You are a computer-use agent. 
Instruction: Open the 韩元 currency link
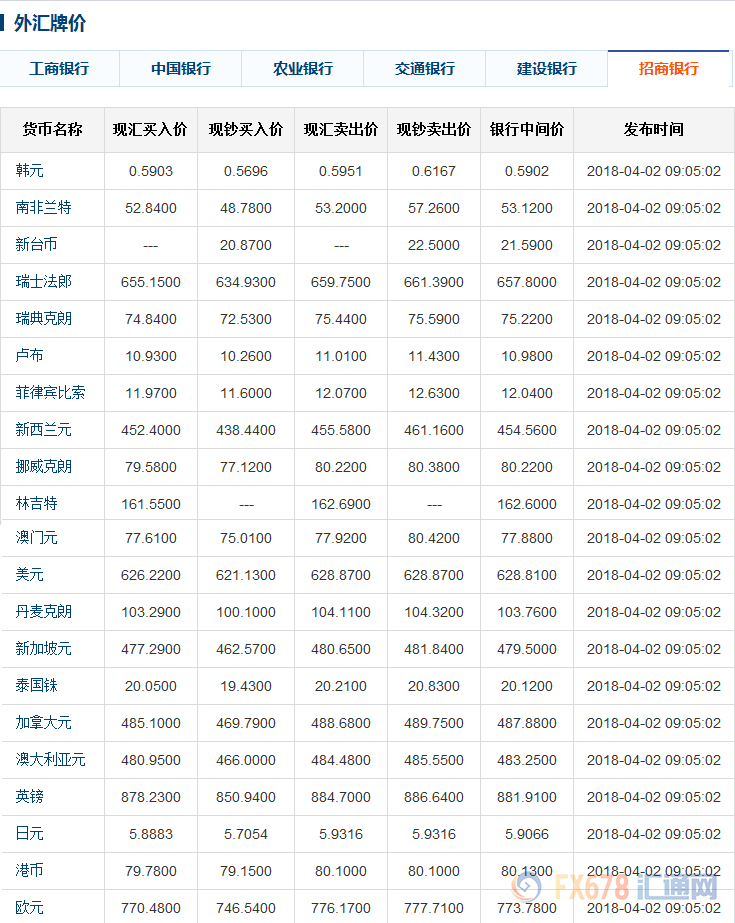click(x=29, y=171)
